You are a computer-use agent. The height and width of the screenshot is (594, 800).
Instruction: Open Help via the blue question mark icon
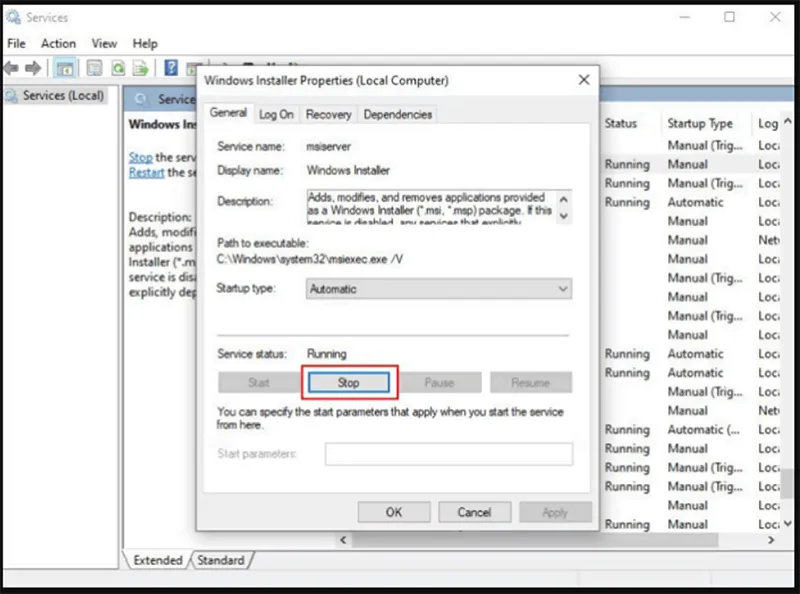coord(171,67)
